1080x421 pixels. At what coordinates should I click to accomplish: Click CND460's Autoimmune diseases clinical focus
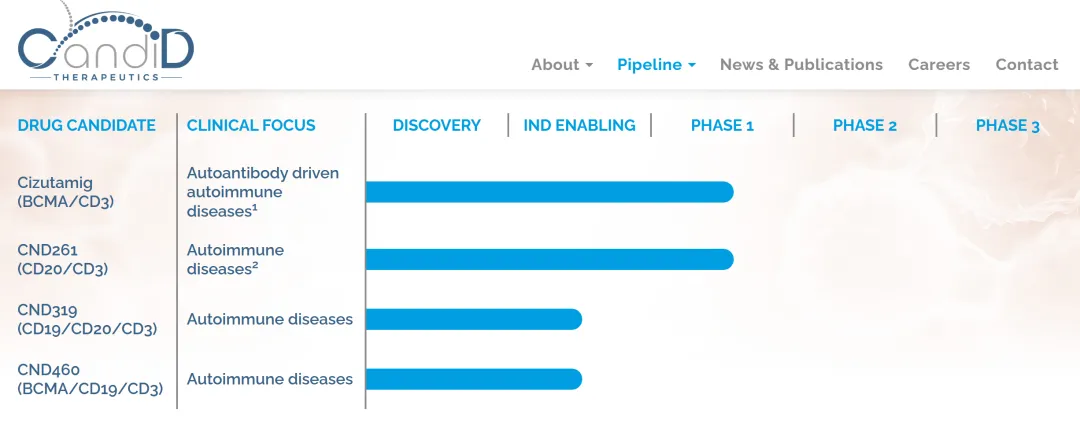coord(269,380)
